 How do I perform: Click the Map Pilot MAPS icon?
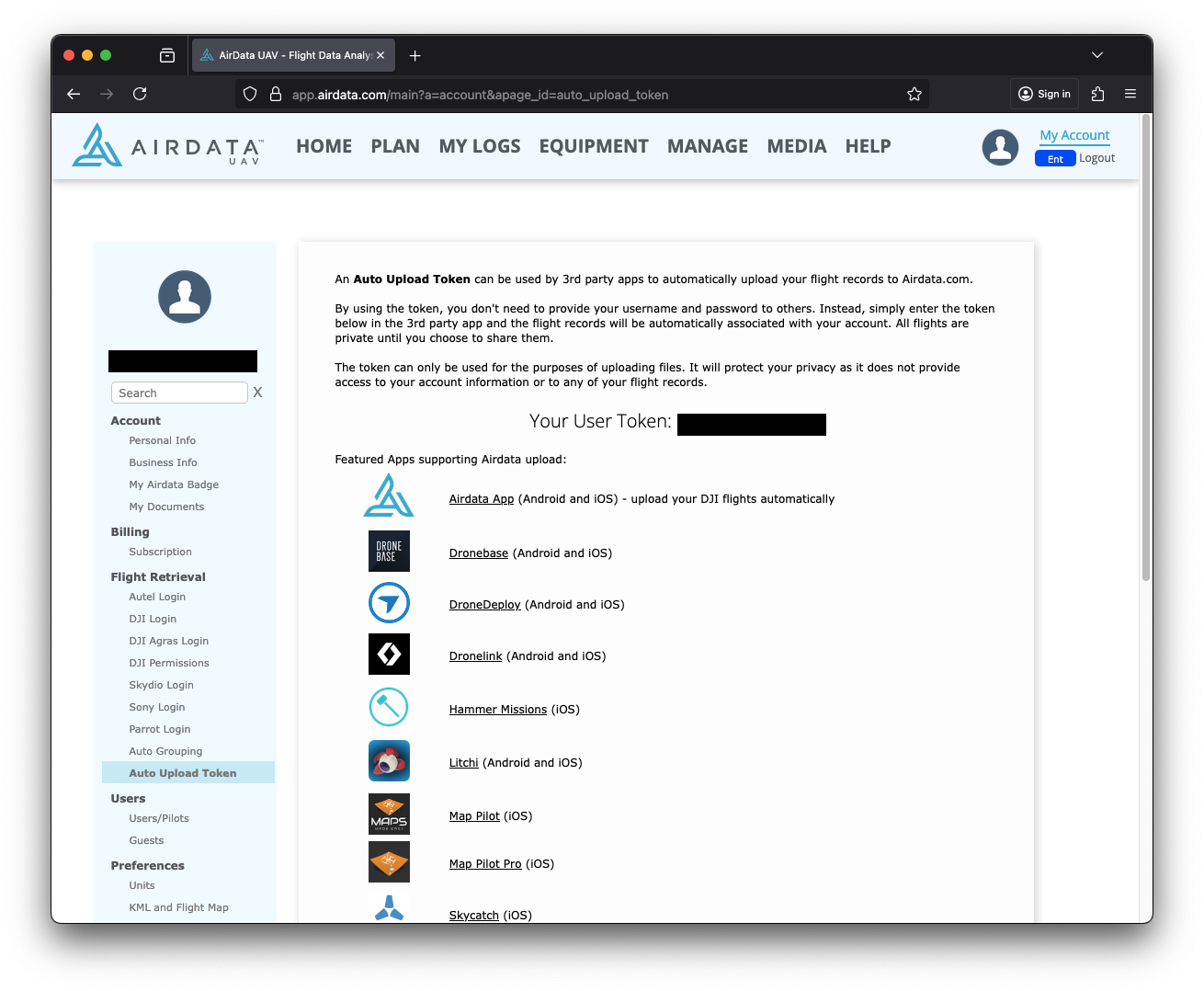[389, 814]
